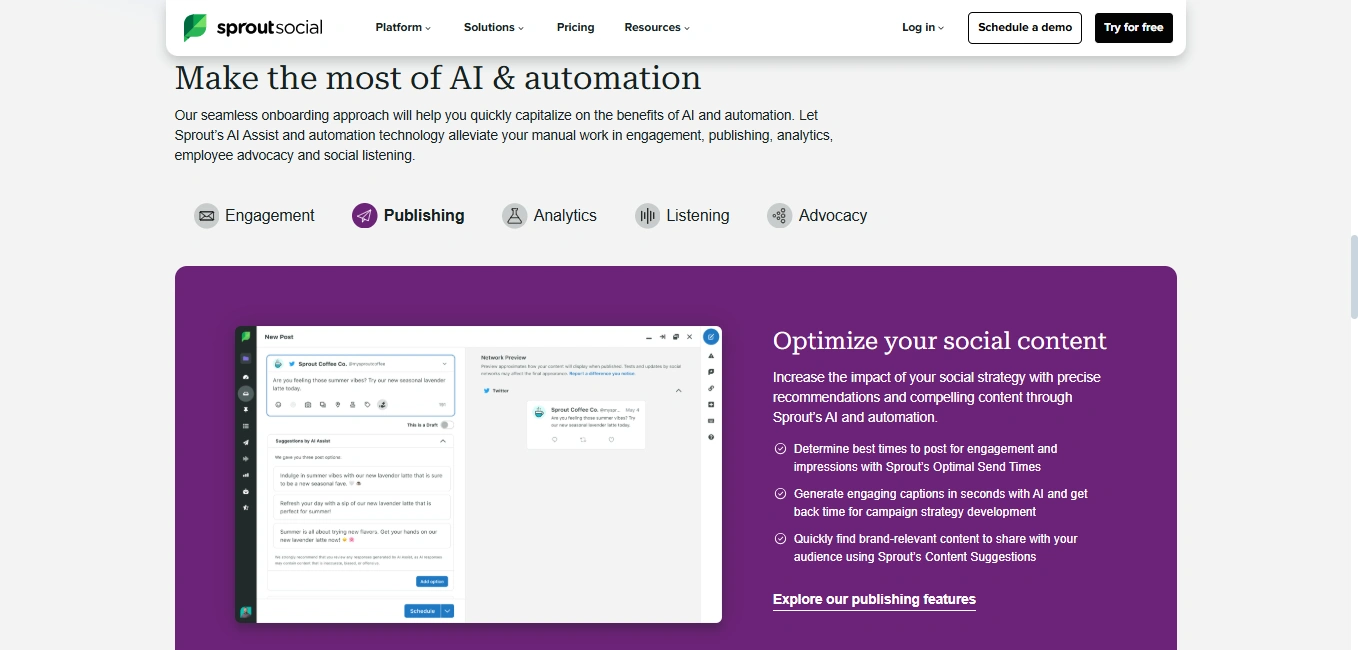Image resolution: width=1358 pixels, height=650 pixels.
Task: Click the AI Assist icon in compose toolbar
Action: [x=382, y=405]
